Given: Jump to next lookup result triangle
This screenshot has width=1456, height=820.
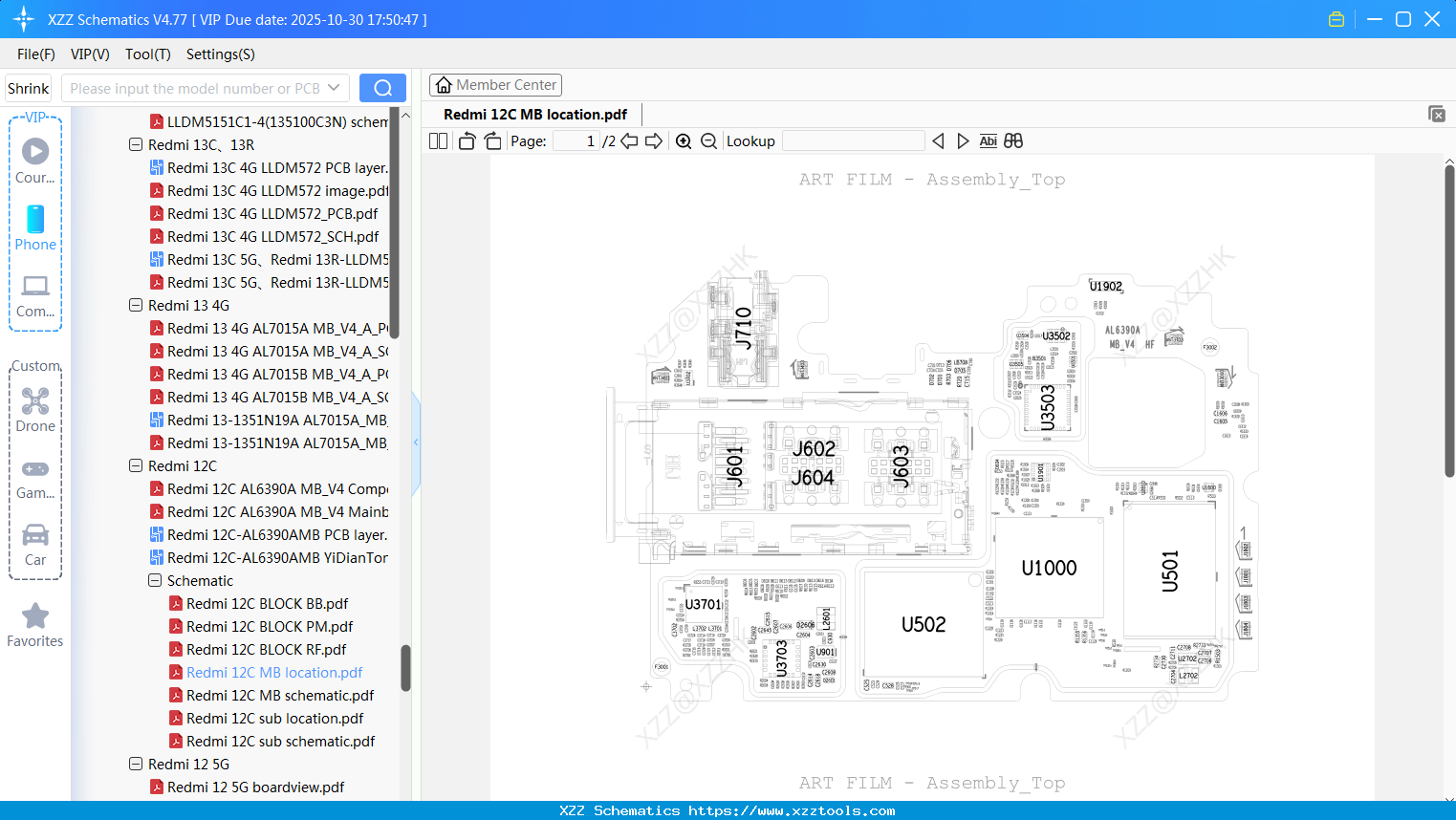Looking at the screenshot, I should tap(963, 141).
